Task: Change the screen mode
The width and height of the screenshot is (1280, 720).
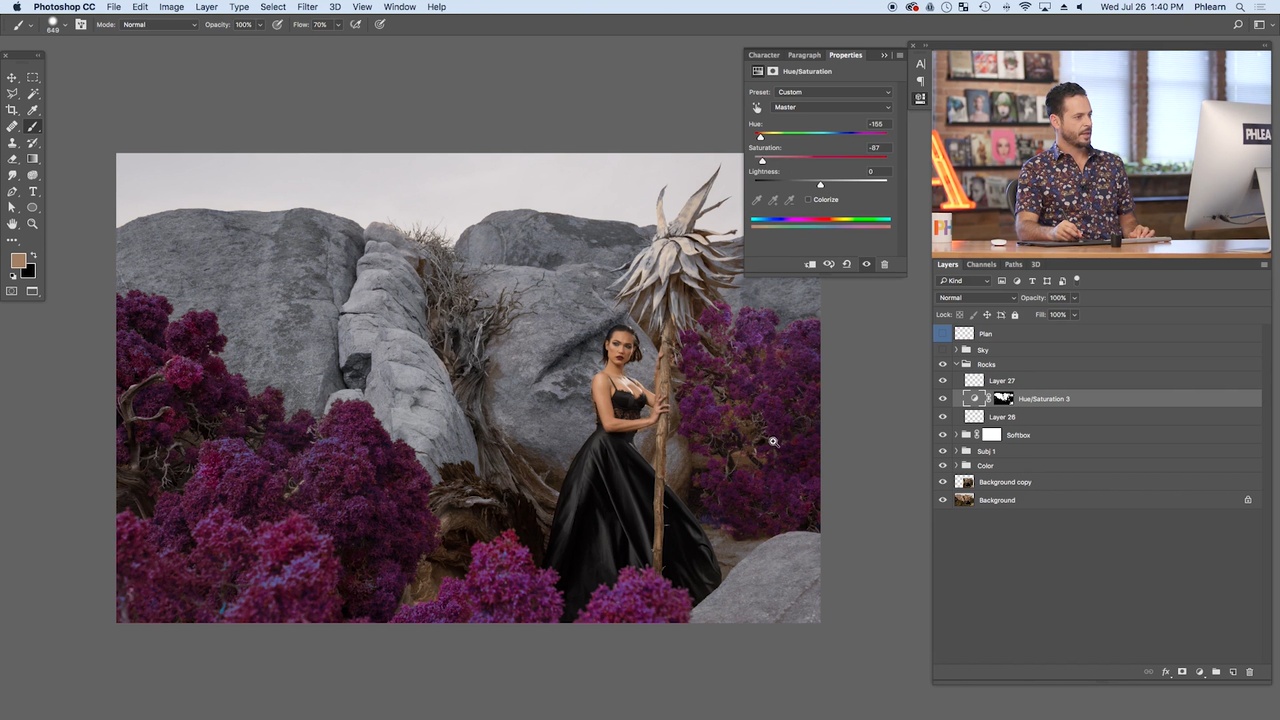Action: [33, 291]
